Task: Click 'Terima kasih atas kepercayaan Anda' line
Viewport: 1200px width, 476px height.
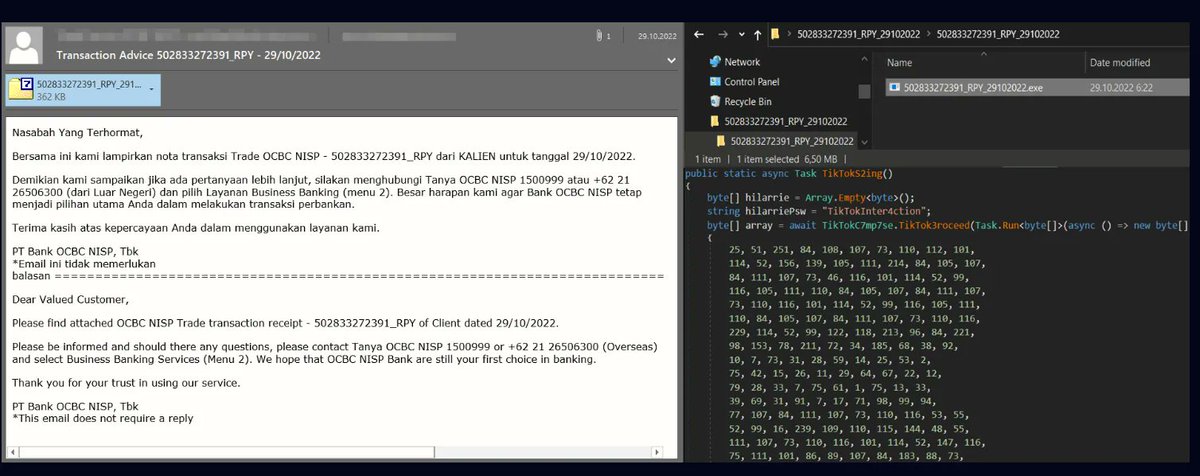Action: pos(196,227)
